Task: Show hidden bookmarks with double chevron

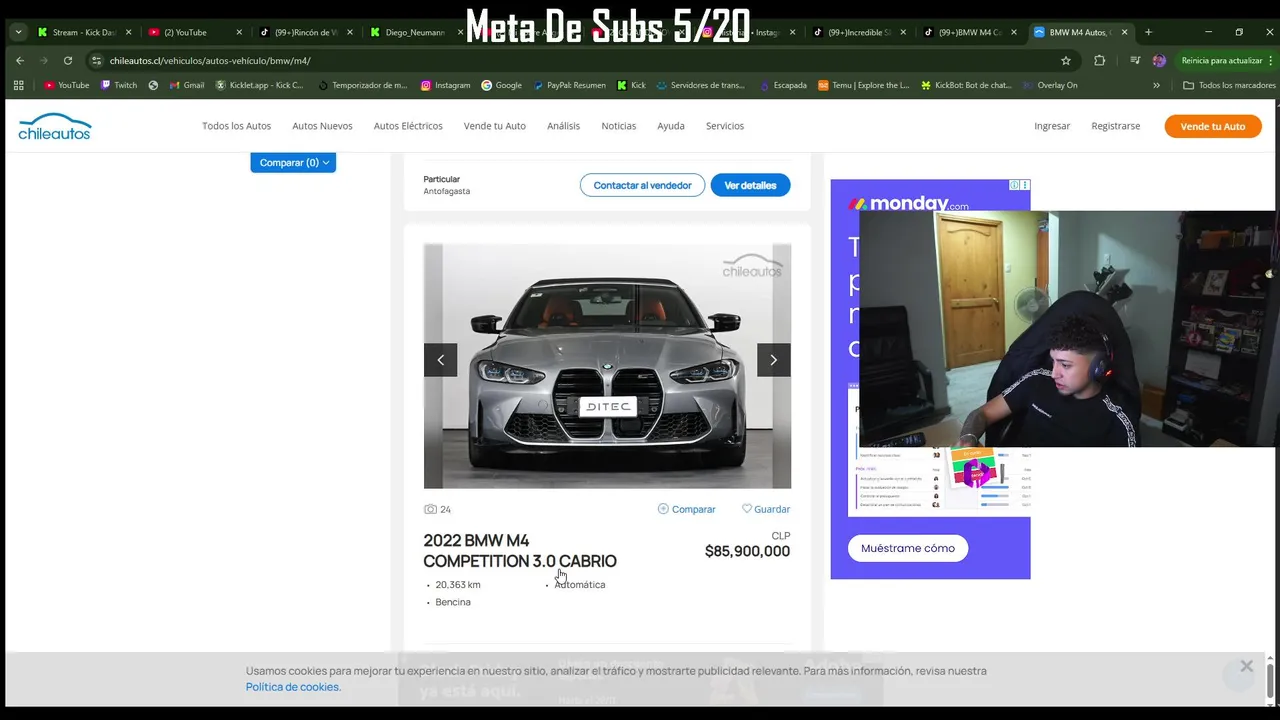Action: coord(1156,85)
